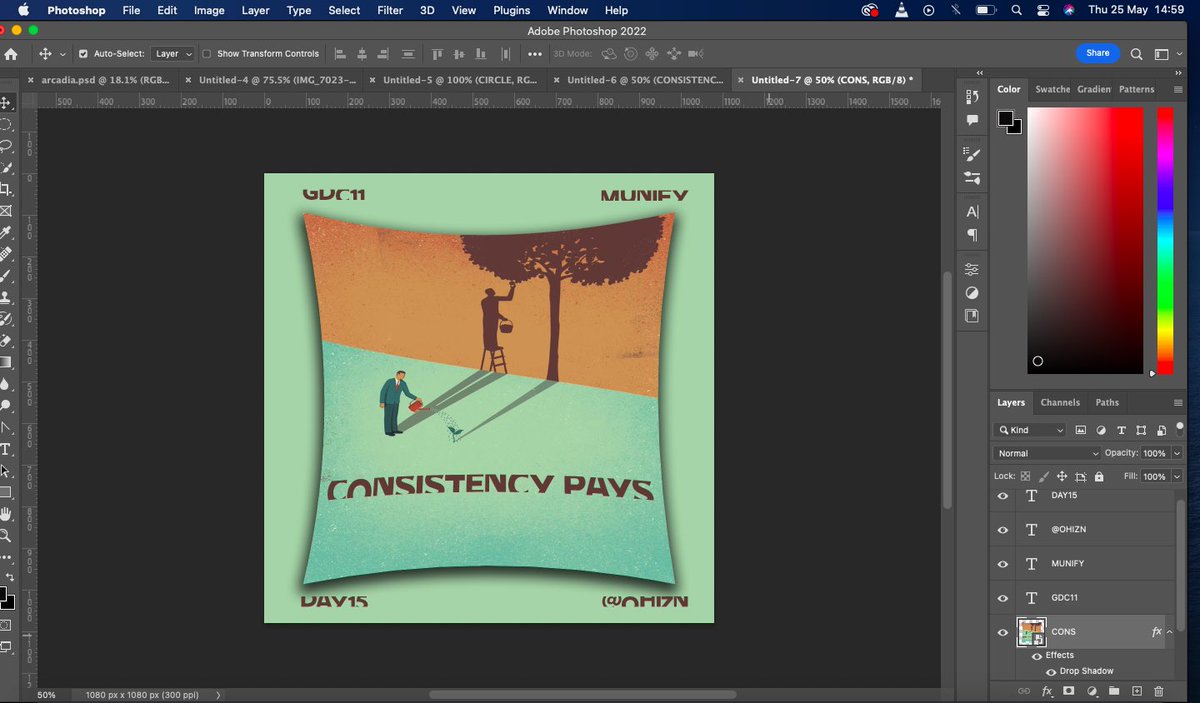Select the Elliptical Marquee tool

[5, 124]
